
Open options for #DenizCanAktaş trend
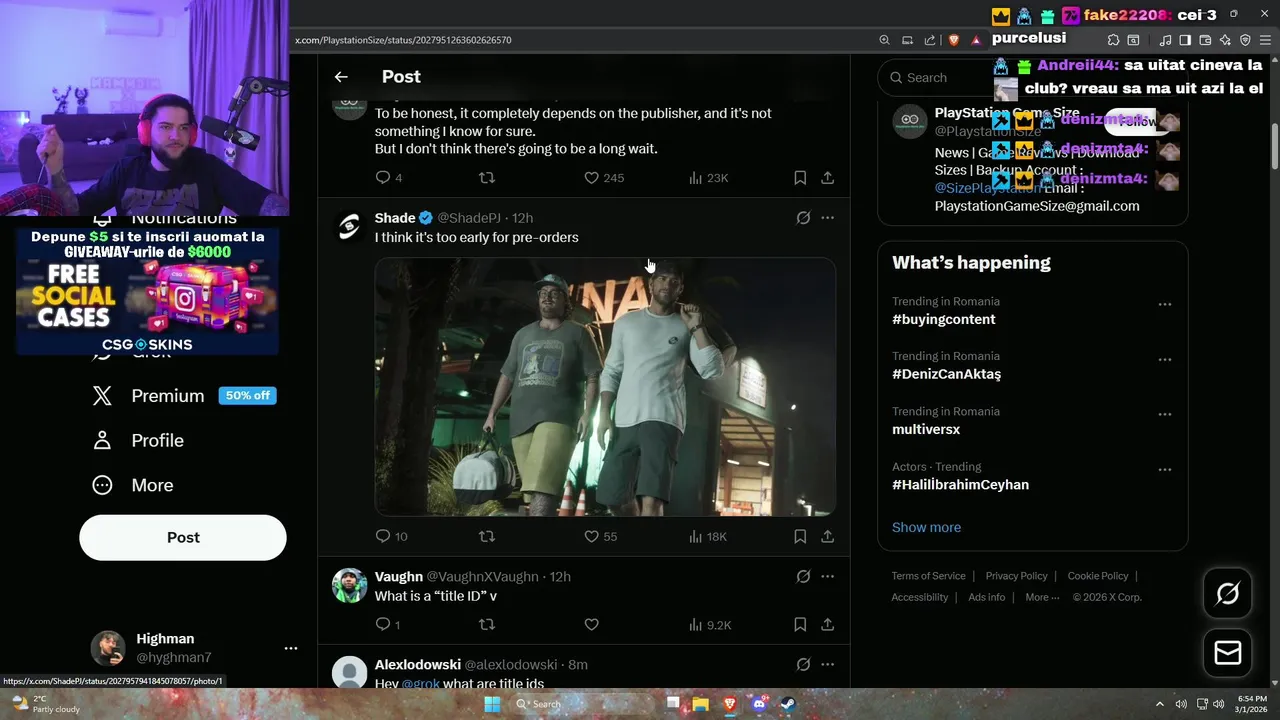click(x=1165, y=359)
